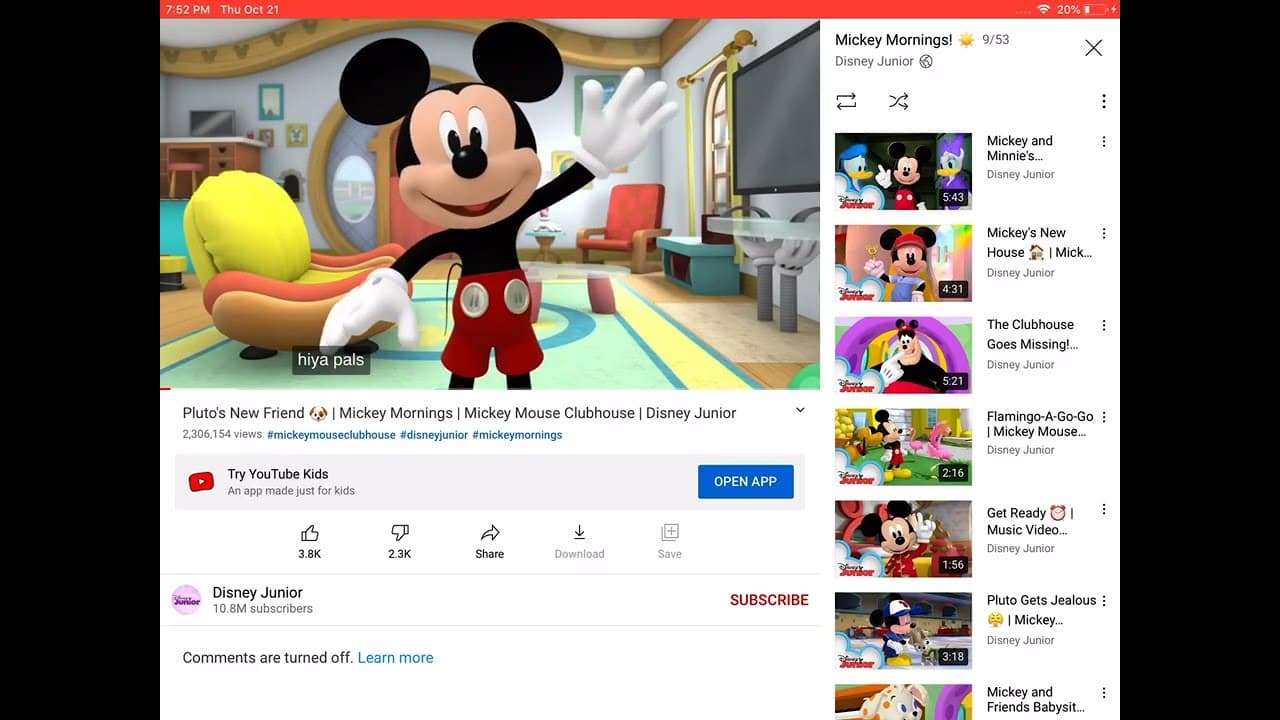The width and height of the screenshot is (1280, 720).
Task: Tap the playlist visibility globe icon
Action: click(926, 62)
